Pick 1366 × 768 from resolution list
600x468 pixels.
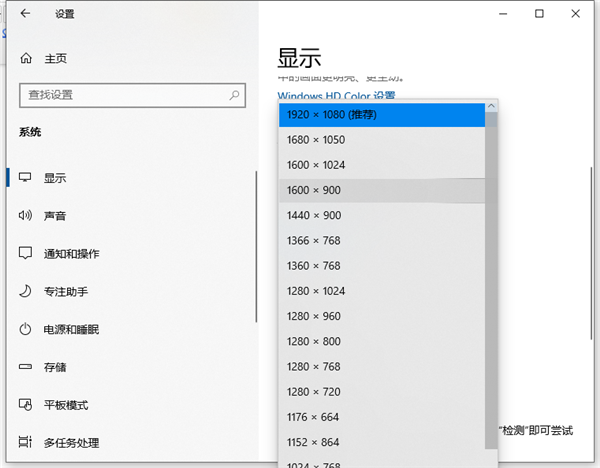381,241
